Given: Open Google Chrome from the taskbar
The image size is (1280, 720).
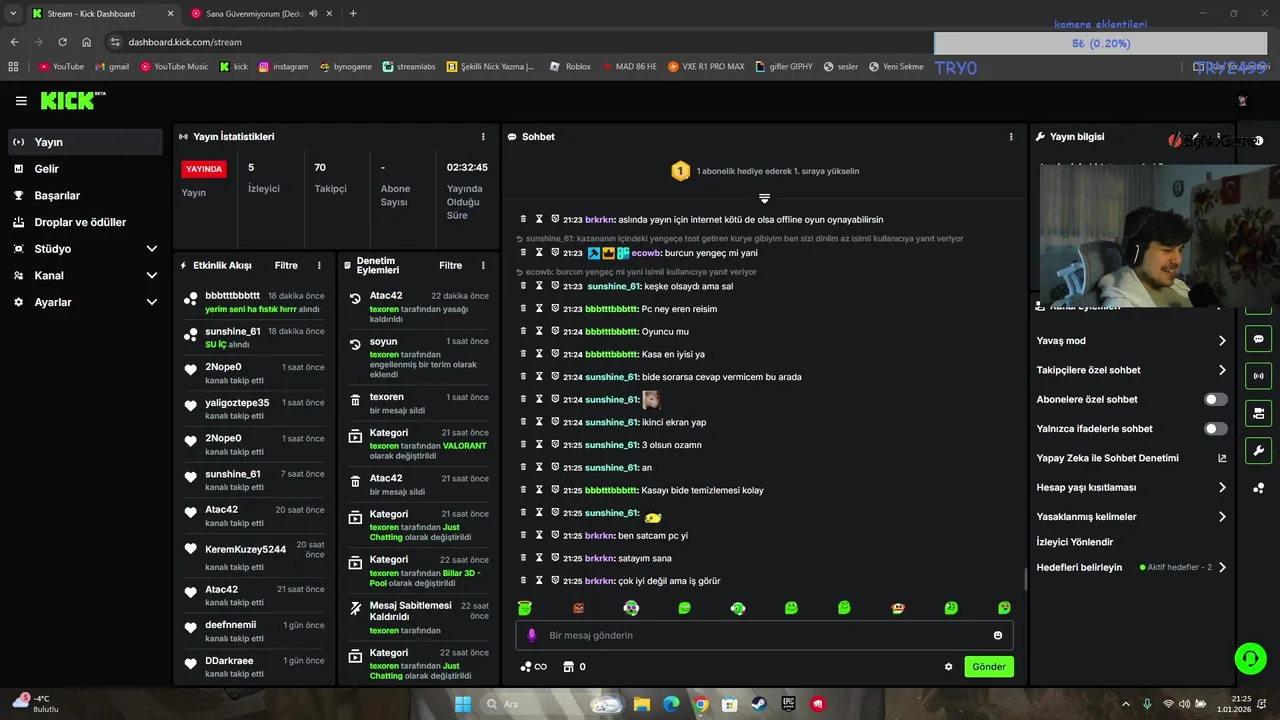Looking at the screenshot, I should [701, 704].
